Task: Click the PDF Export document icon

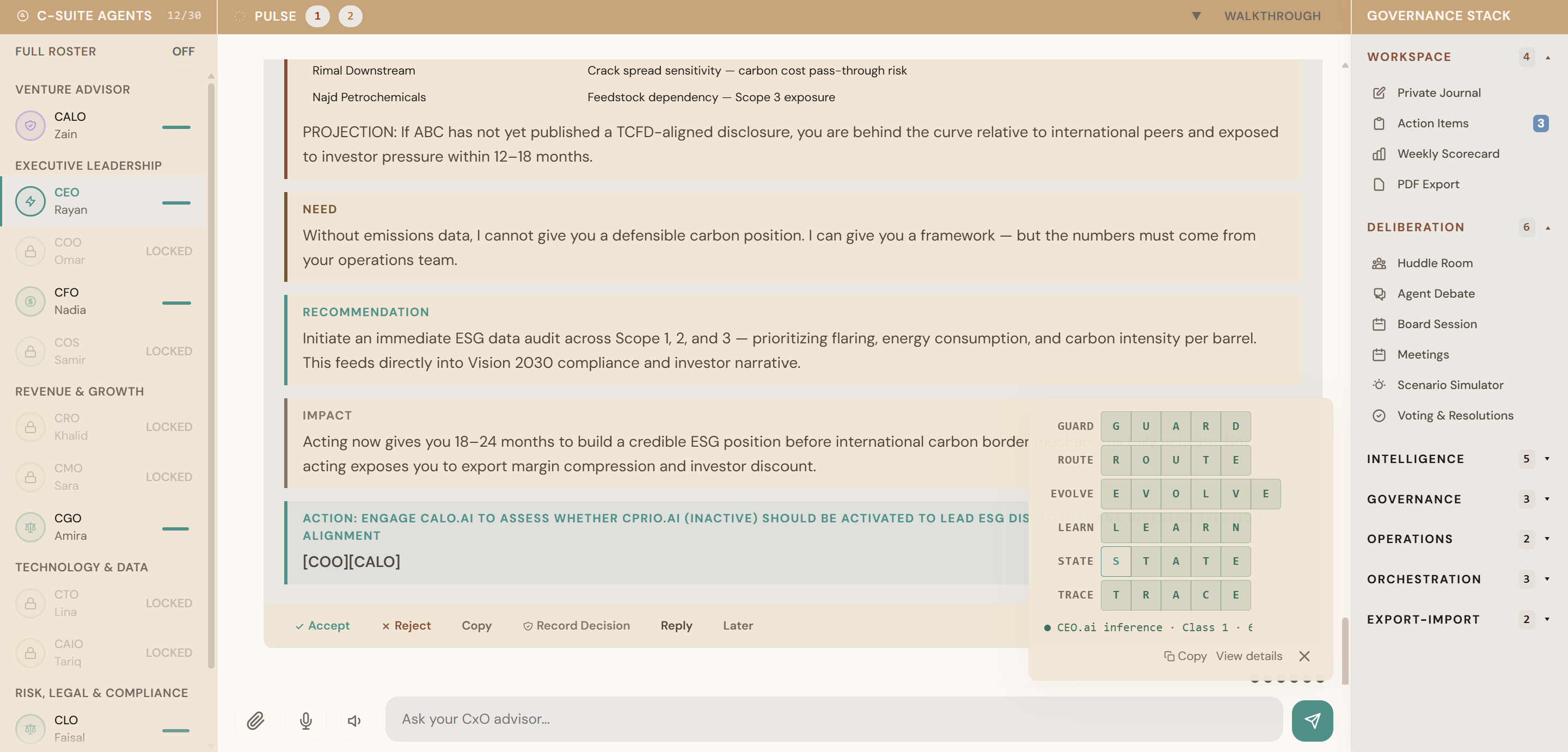Action: (x=1379, y=184)
